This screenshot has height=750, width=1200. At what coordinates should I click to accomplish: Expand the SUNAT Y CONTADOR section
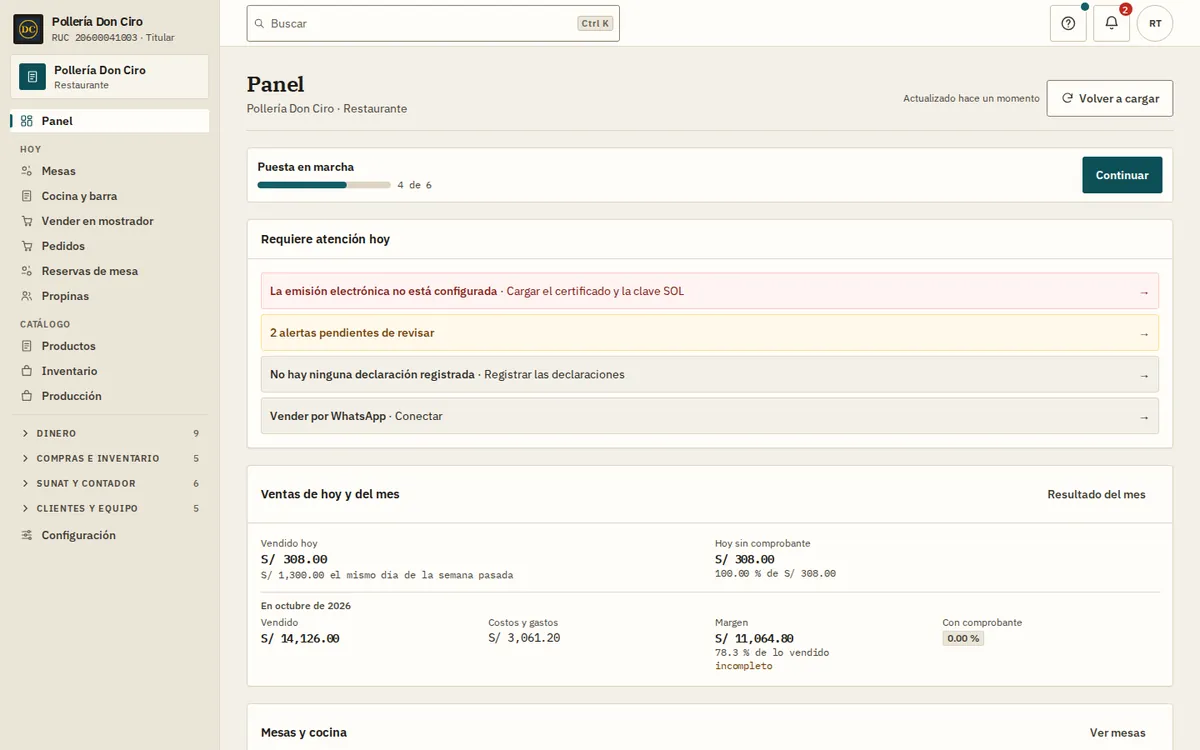[110, 483]
